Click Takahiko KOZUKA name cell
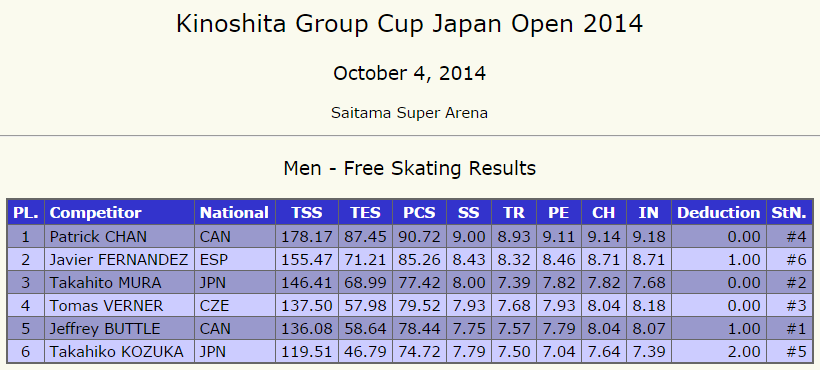The image size is (820, 370). [119, 352]
